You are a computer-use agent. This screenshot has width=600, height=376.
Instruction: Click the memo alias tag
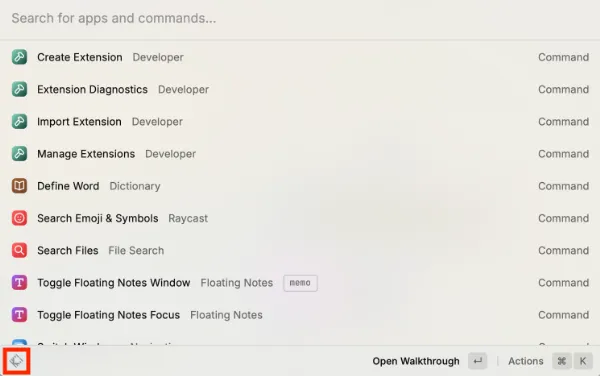tap(300, 283)
